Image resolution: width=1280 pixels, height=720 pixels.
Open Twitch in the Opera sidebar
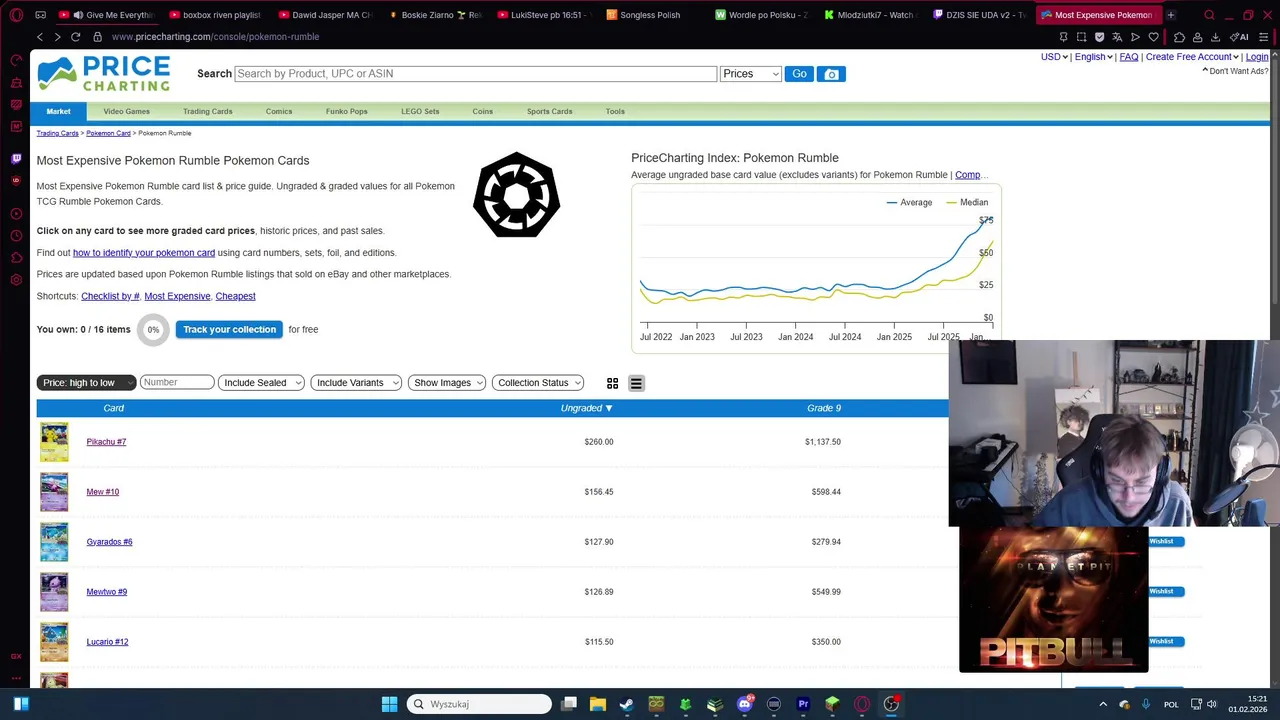[x=16, y=158]
